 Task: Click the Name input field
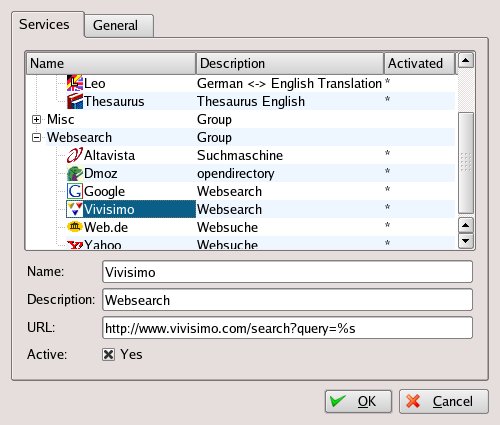(287, 272)
